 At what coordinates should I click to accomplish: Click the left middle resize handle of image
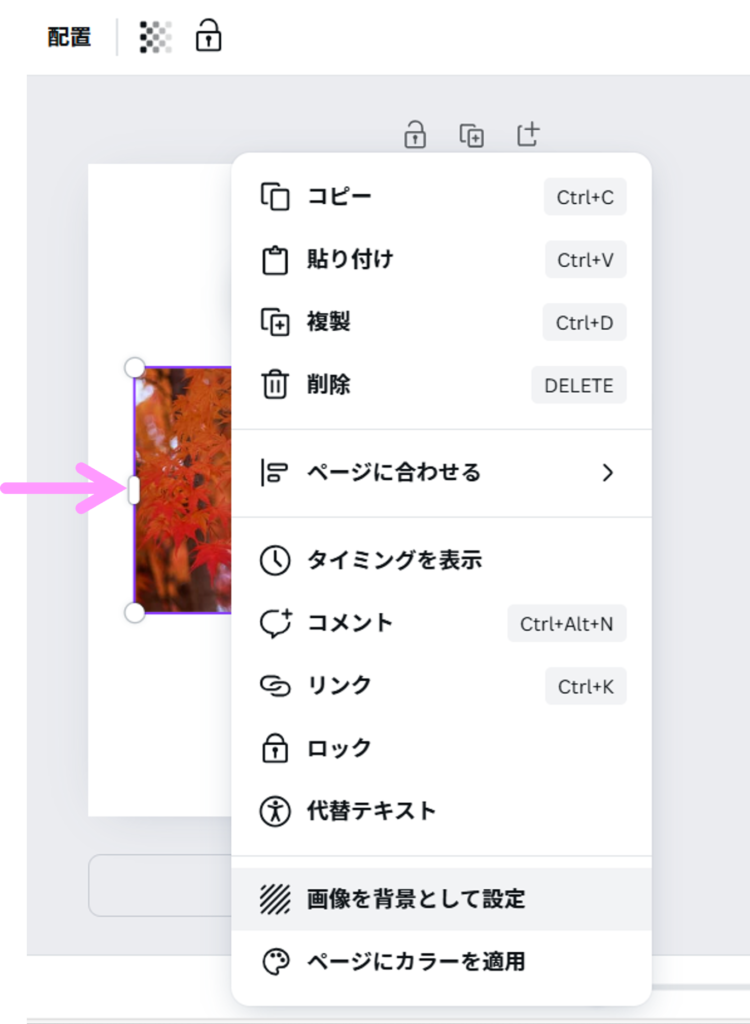coord(134,490)
